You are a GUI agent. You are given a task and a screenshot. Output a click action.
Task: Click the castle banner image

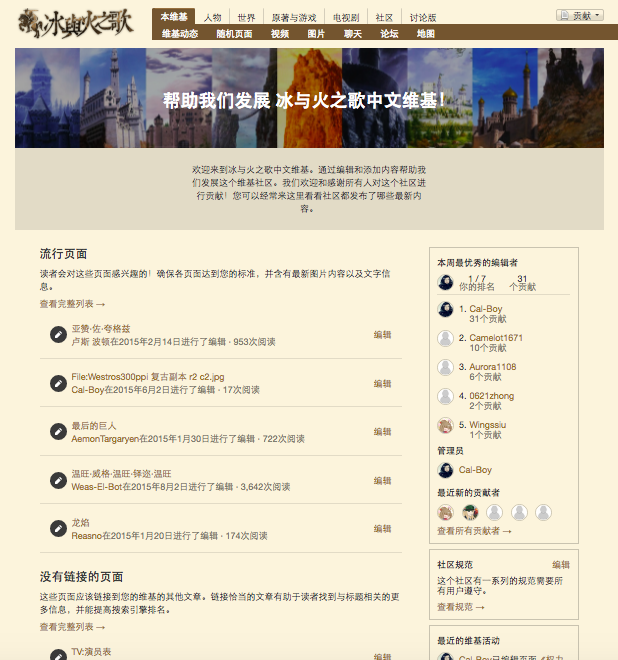309,98
